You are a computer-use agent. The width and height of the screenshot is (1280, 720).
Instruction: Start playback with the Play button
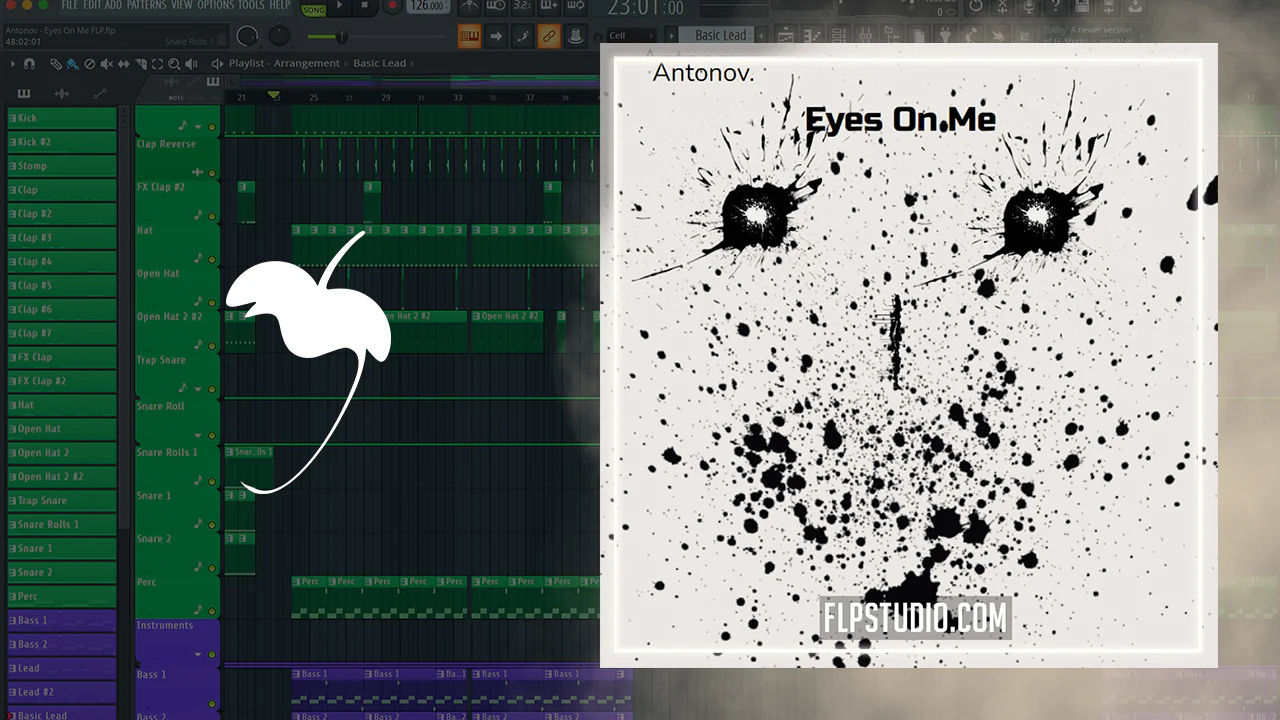(x=340, y=6)
